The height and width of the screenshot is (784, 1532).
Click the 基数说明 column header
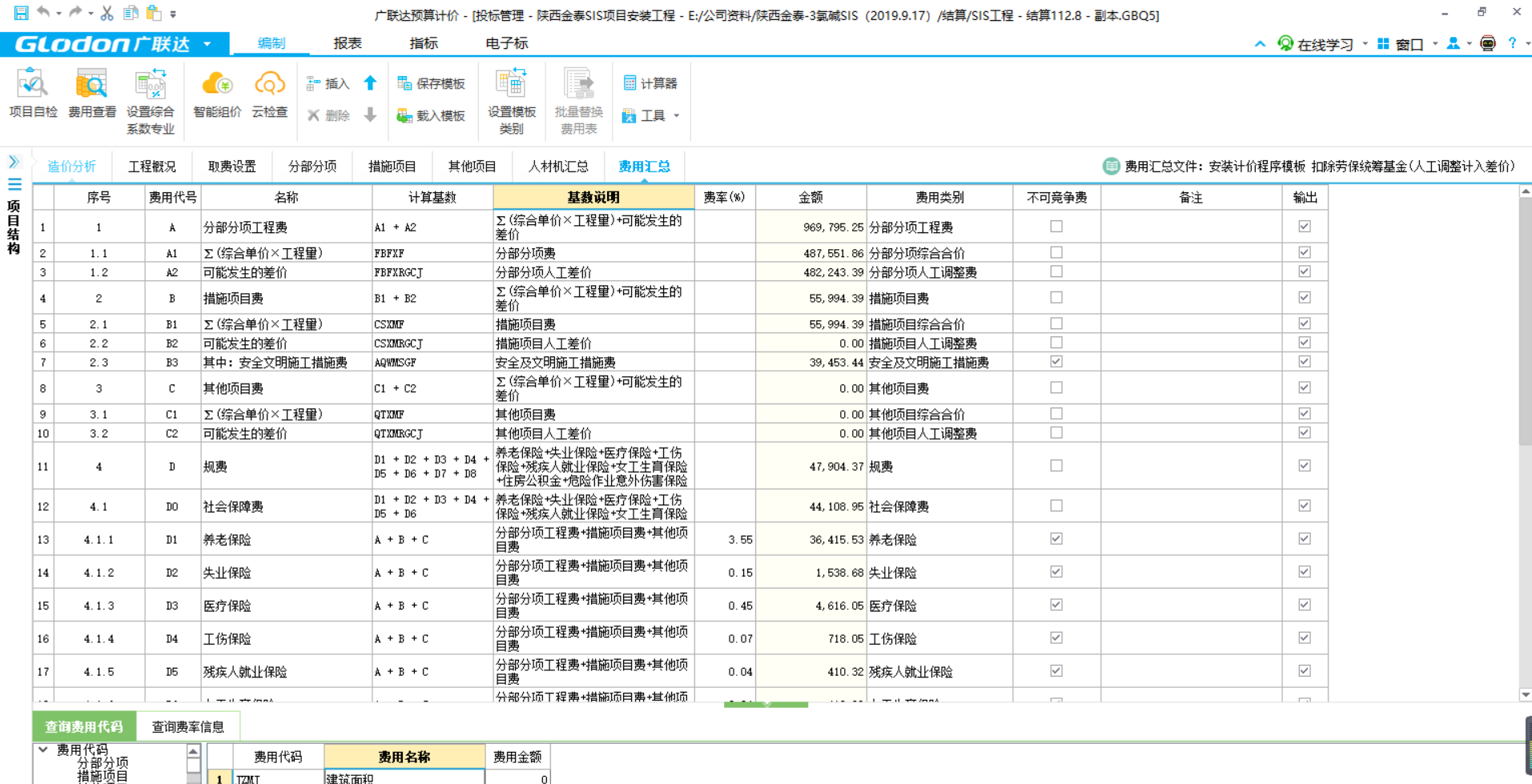tap(593, 197)
